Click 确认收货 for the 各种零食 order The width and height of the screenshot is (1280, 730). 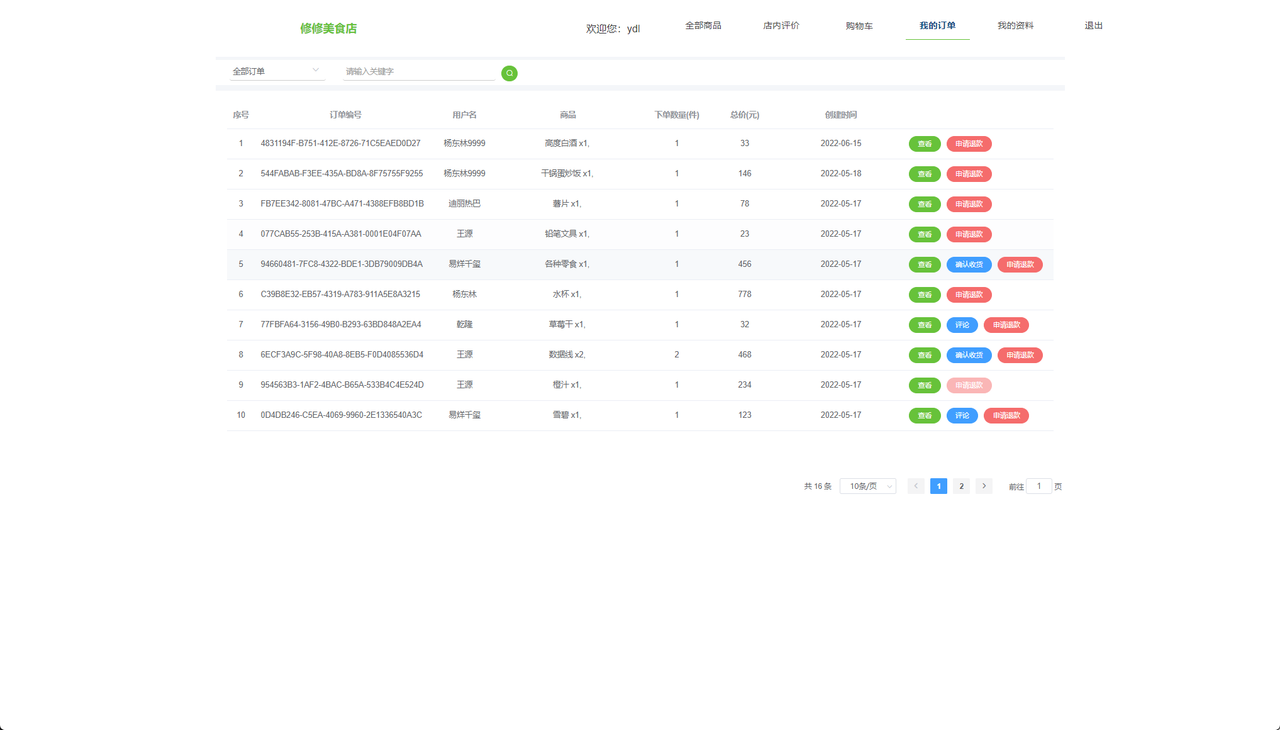pyautogui.click(x=968, y=264)
